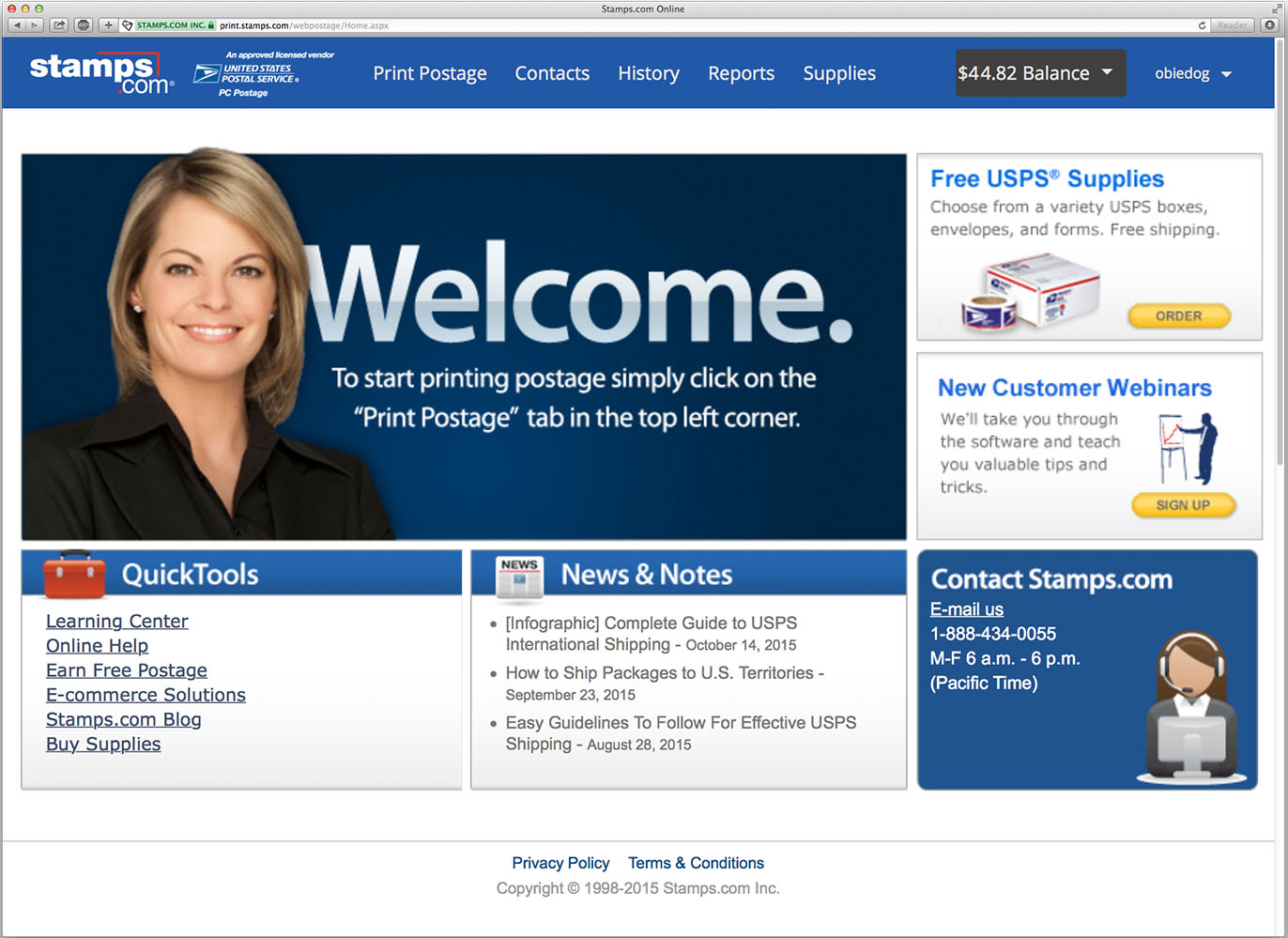Click the reload page icon
The image size is (1288, 938).
[x=1202, y=25]
